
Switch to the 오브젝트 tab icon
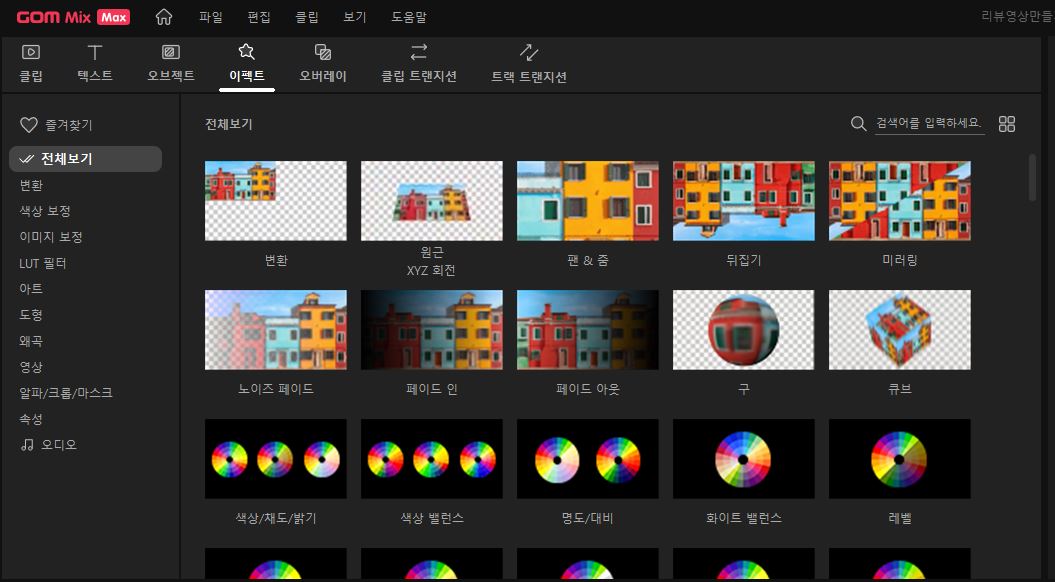click(x=171, y=52)
